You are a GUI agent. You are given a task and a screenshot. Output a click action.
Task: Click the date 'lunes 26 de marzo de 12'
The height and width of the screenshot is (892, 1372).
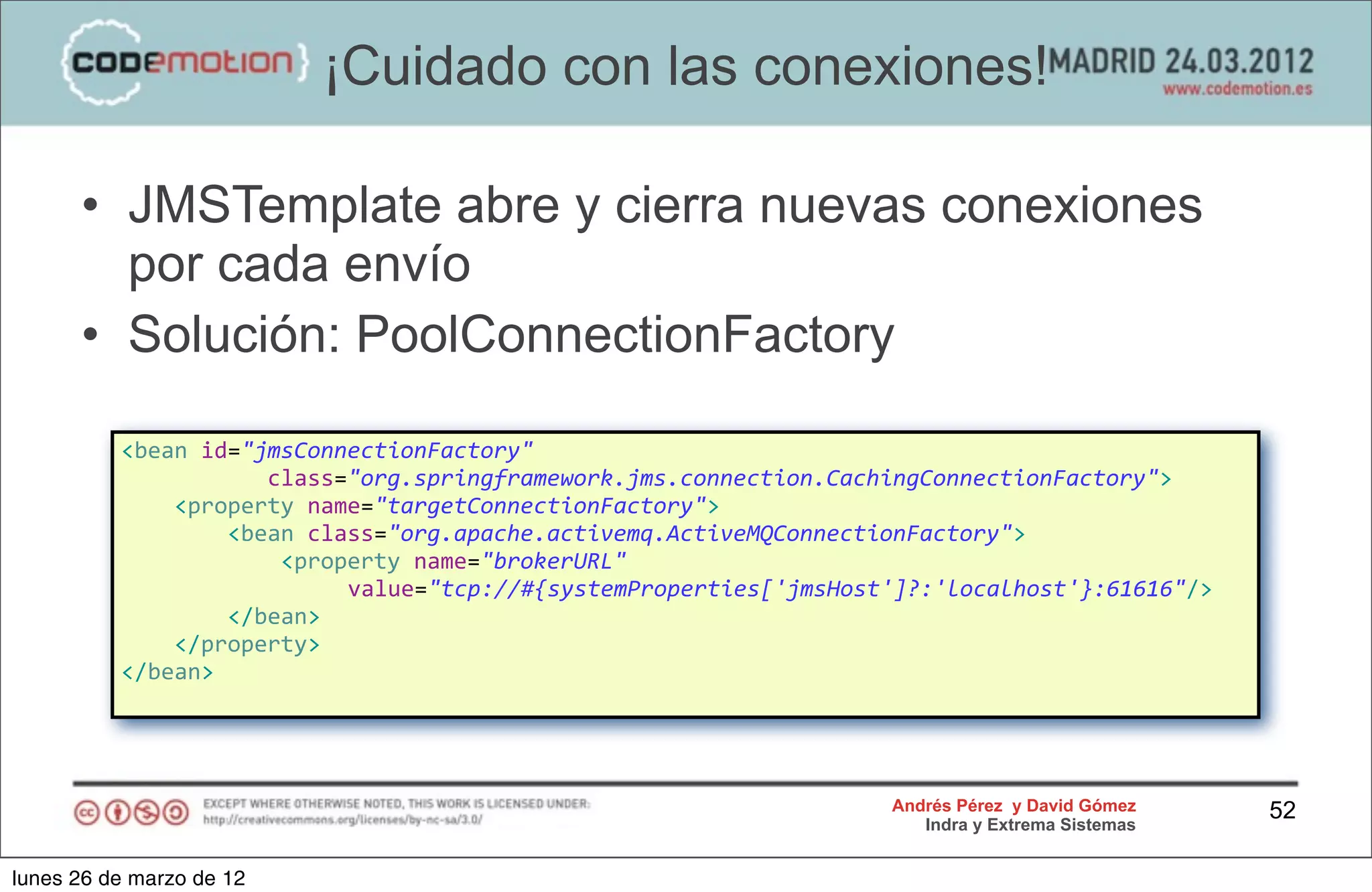[129, 878]
